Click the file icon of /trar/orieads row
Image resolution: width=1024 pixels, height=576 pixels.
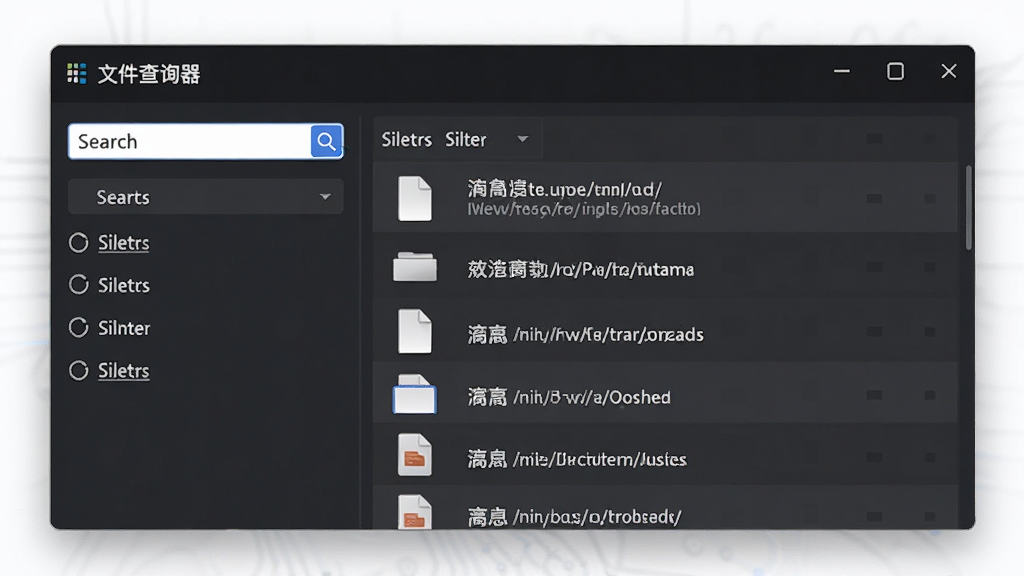click(x=415, y=332)
